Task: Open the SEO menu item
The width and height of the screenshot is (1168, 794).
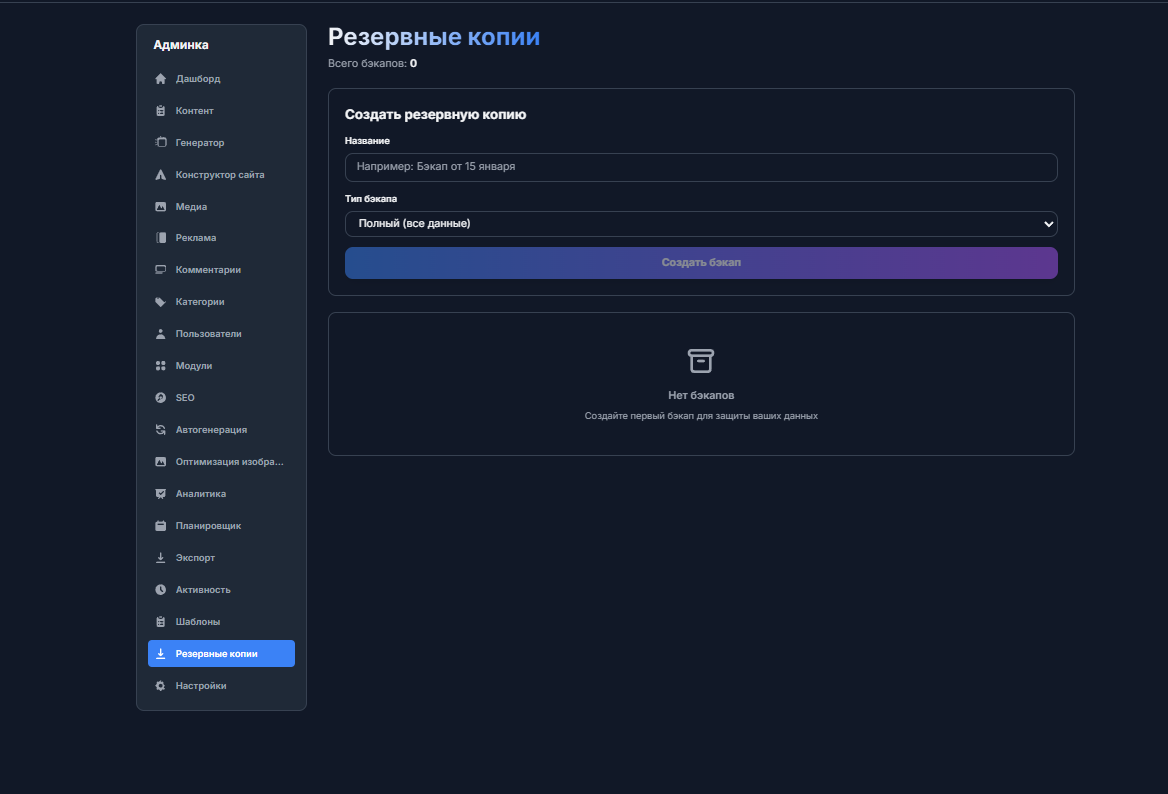Action: click(185, 398)
